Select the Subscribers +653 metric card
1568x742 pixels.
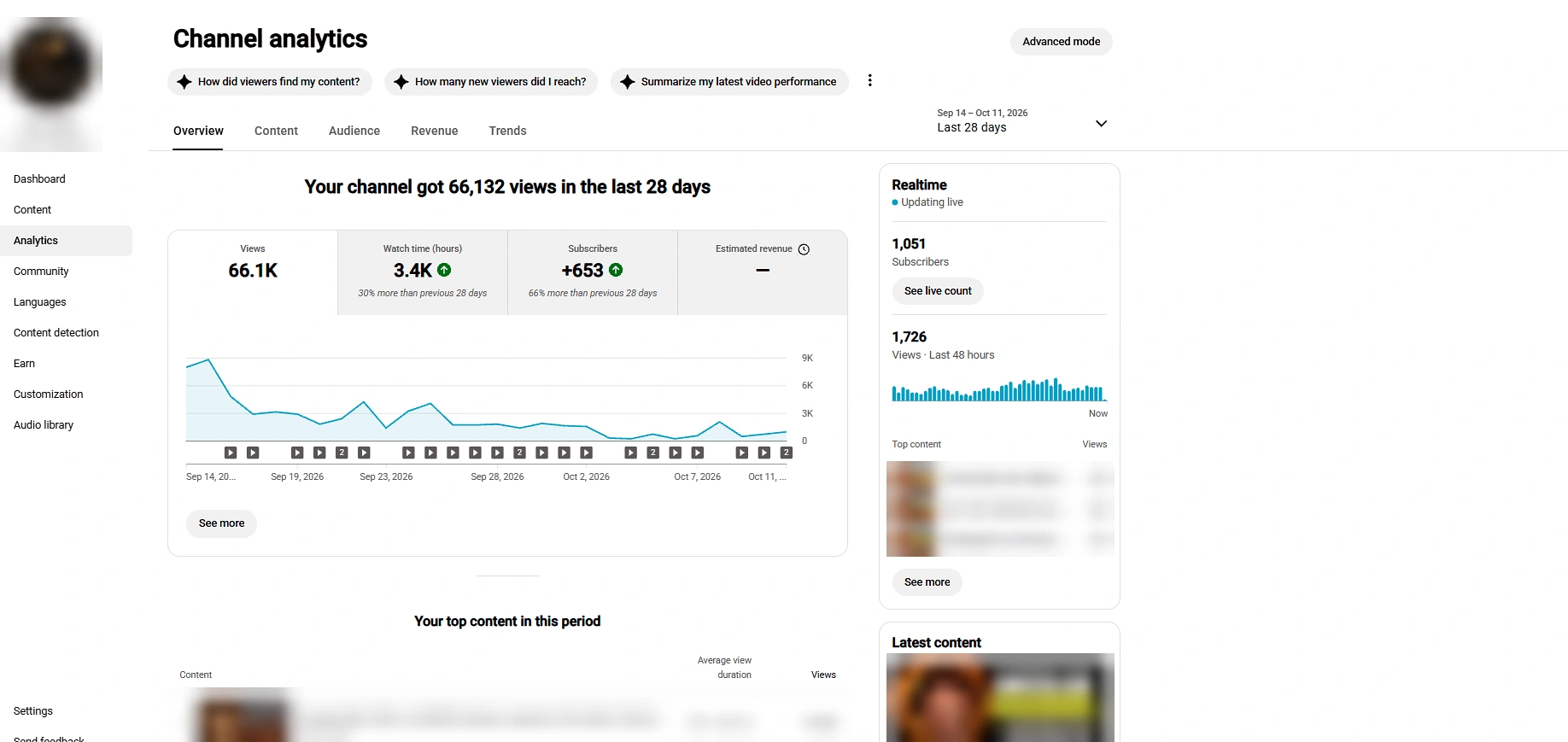[x=593, y=272]
